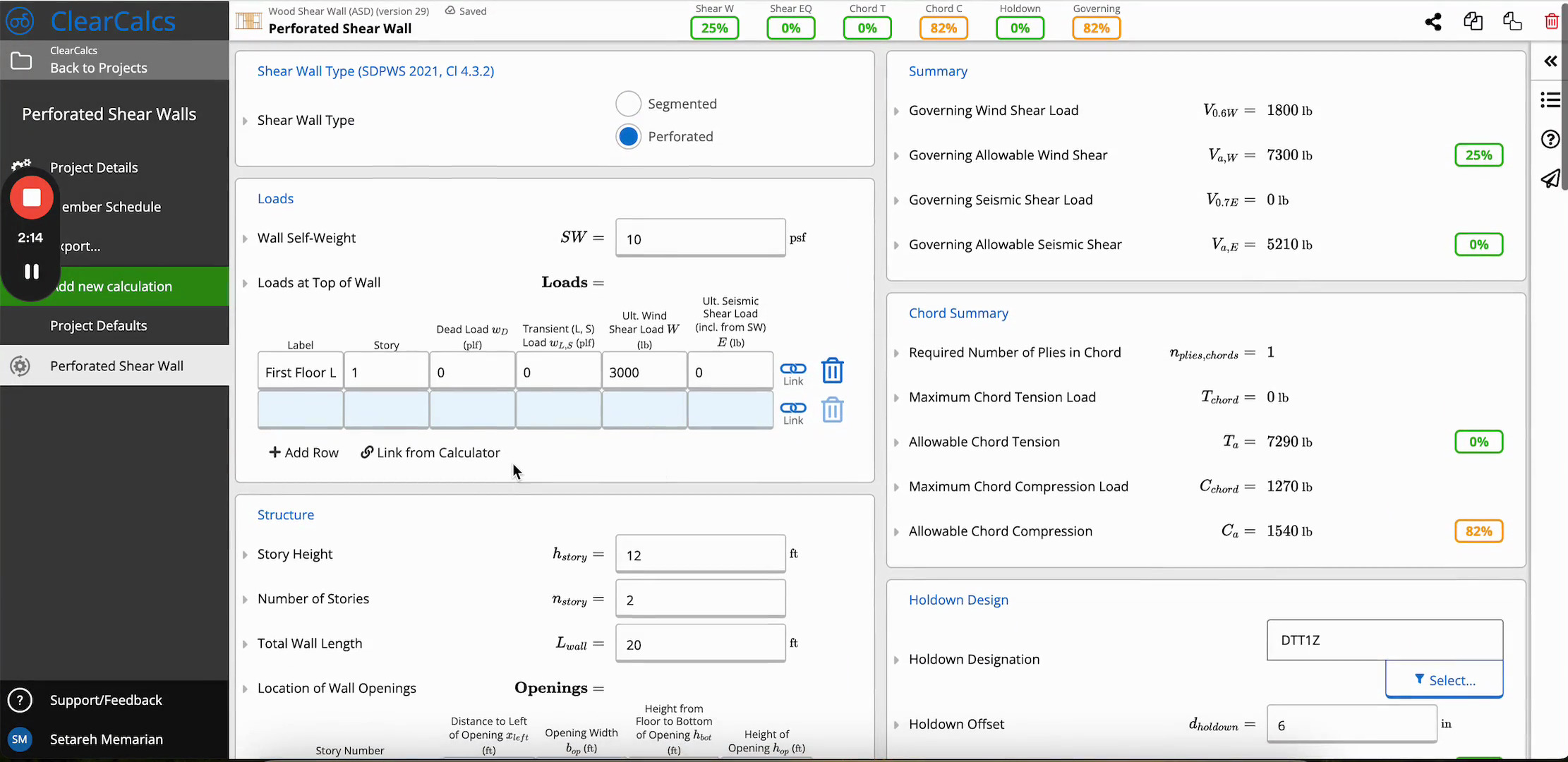Select the Perforated radio option
This screenshot has height=762, width=1568.
pos(628,136)
